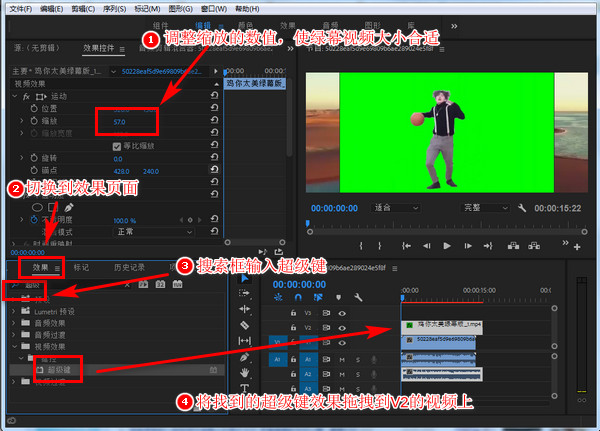Mute the A1 audio track

coord(342,359)
